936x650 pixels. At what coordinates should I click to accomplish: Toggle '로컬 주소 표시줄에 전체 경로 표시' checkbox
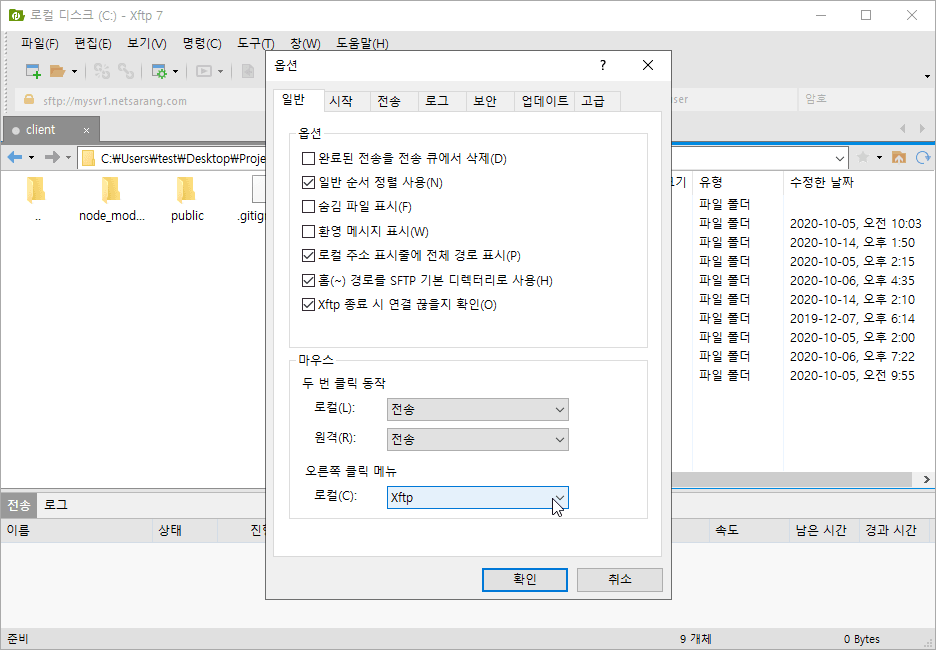coord(308,255)
